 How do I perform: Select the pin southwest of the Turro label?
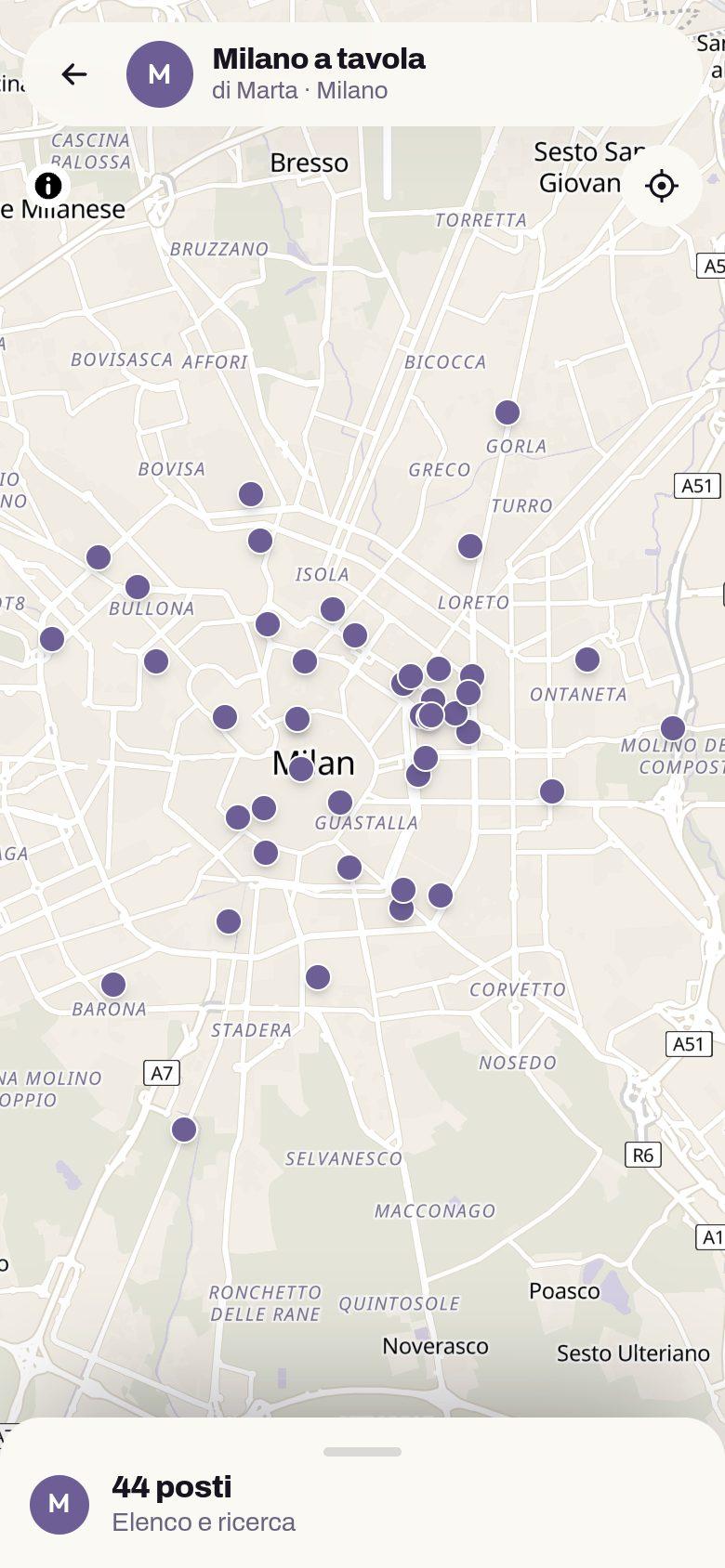pyautogui.click(x=470, y=546)
